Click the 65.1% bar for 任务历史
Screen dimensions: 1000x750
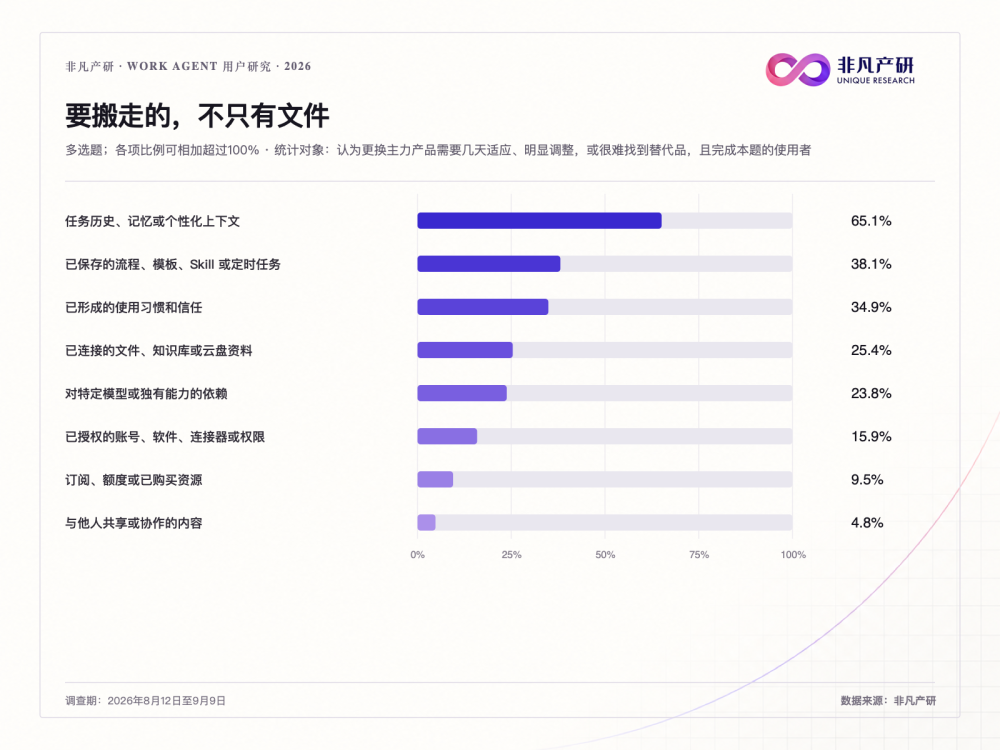[540, 221]
